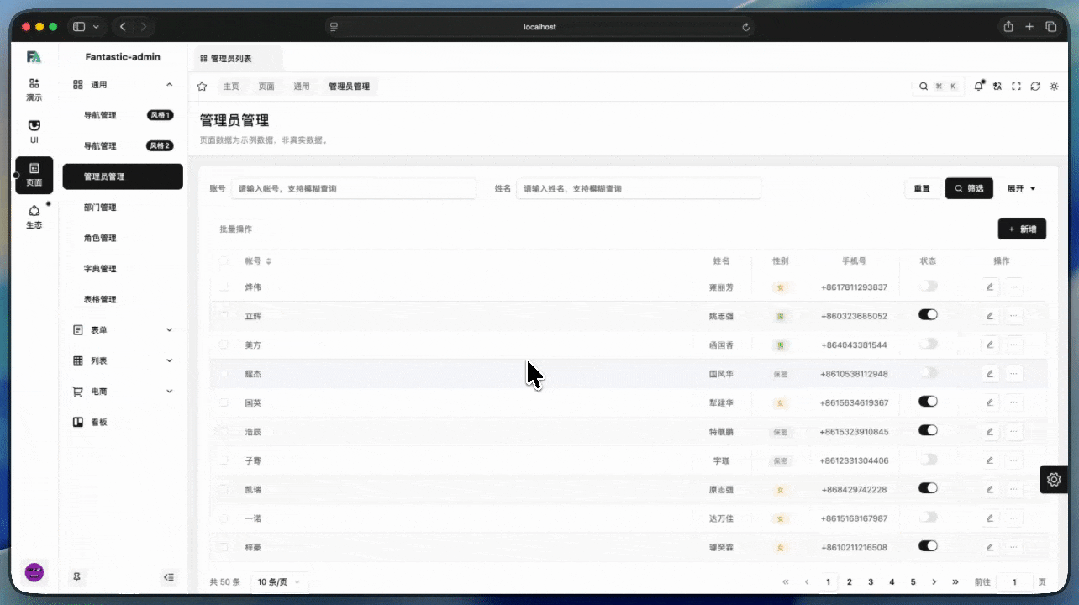Image resolution: width=1079 pixels, height=605 pixels.
Task: Tick the checkbox for the 子骞 row
Action: point(224,460)
